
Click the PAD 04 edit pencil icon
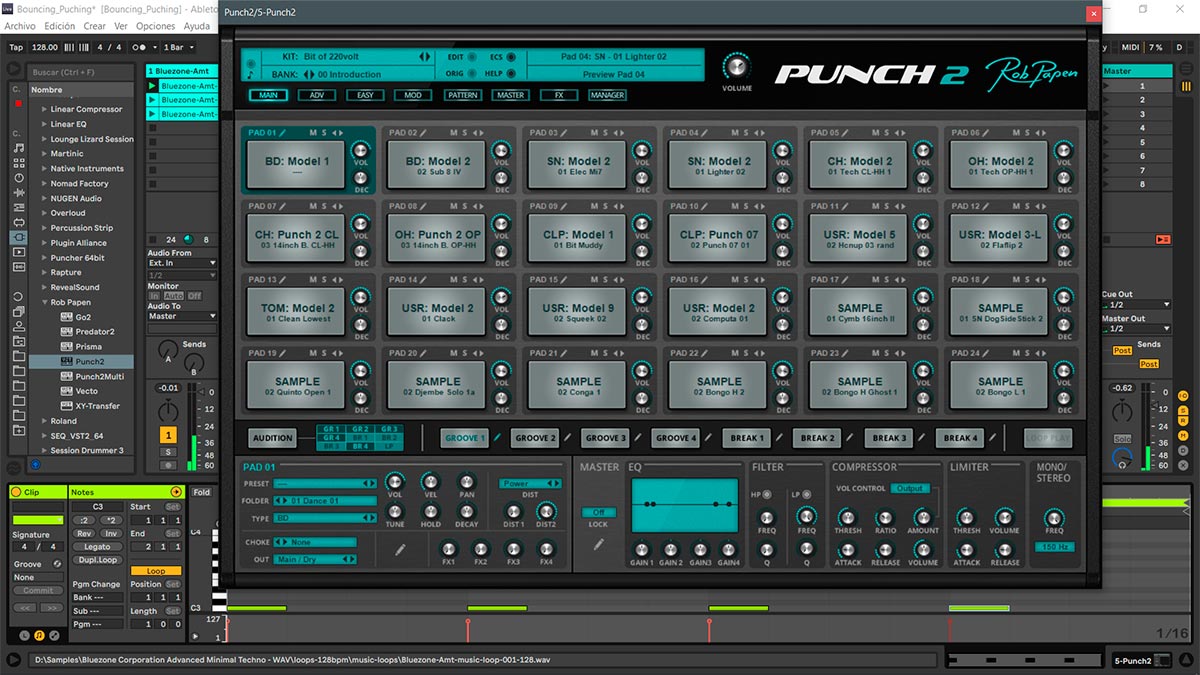pyautogui.click(x=706, y=132)
